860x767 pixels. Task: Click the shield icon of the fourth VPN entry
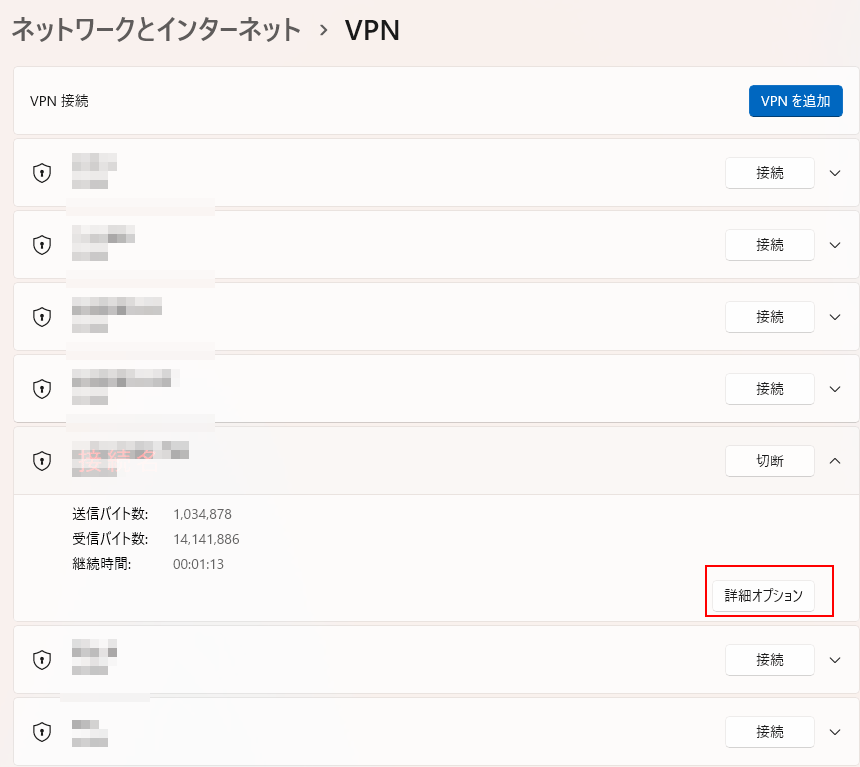coord(42,389)
